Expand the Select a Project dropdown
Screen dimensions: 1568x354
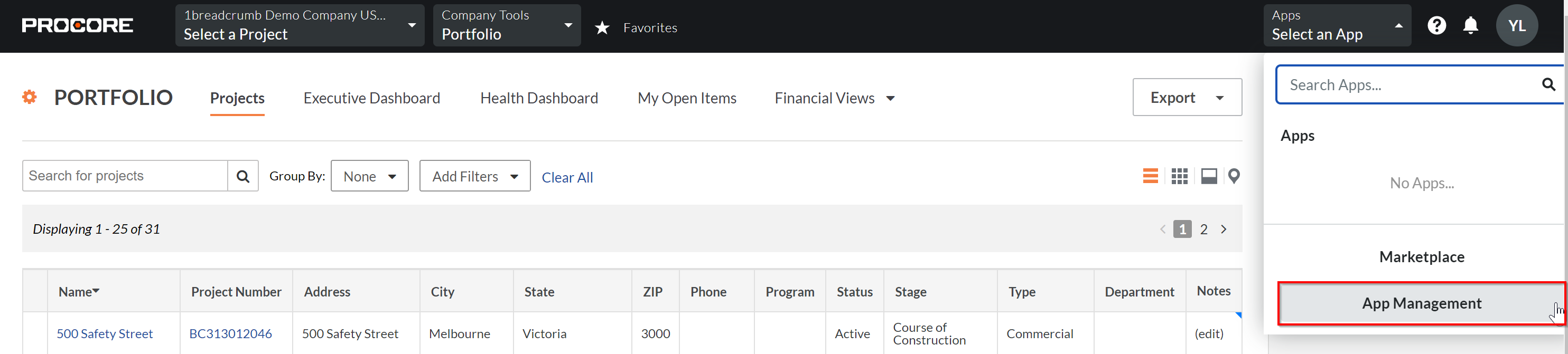click(x=300, y=25)
